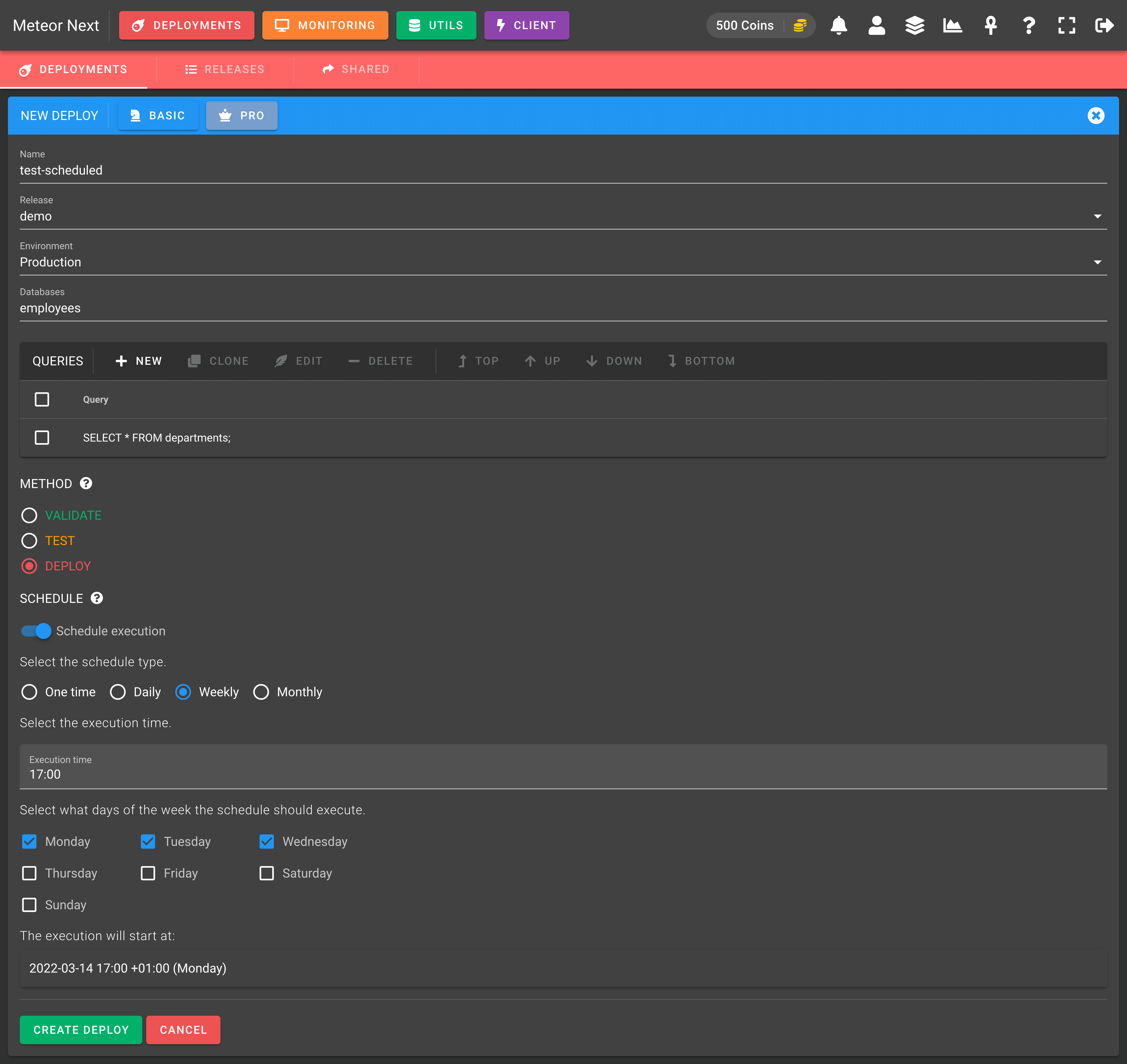Image resolution: width=1127 pixels, height=1064 pixels.
Task: Move query UP
Action: pyautogui.click(x=543, y=361)
